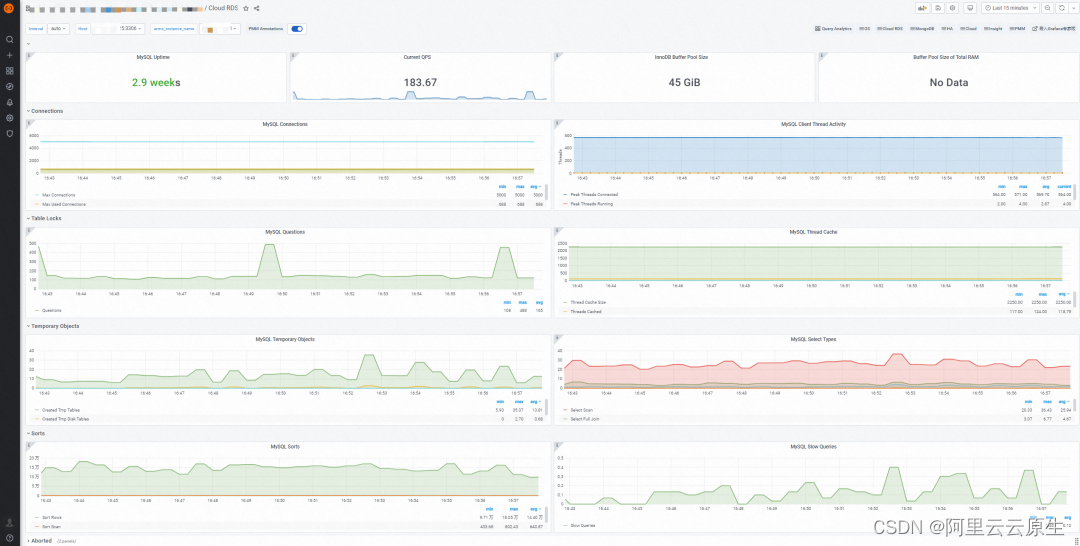Collapse the Sorts row
This screenshot has width=1080, height=546.
37,434
